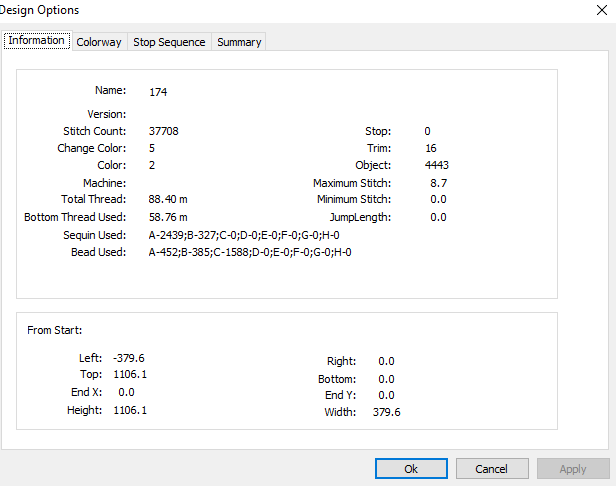This screenshot has width=616, height=486.
Task: Click the Color value 2
Action: point(152,165)
